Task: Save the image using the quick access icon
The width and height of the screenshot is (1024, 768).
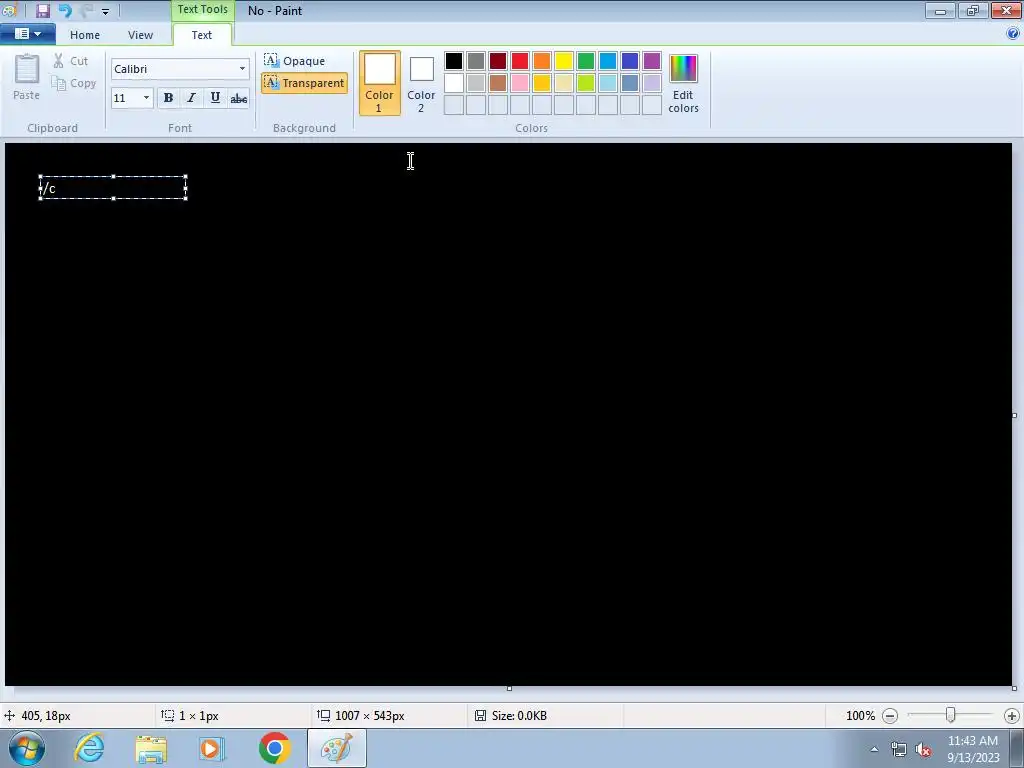Action: [x=43, y=10]
